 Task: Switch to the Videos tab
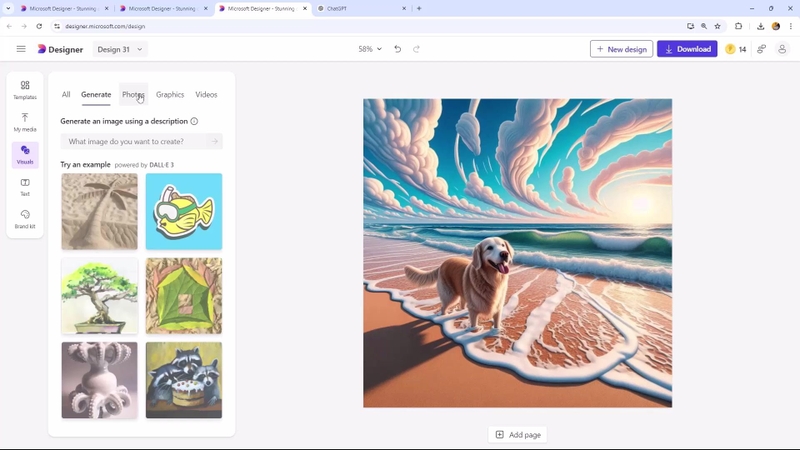[206, 94]
